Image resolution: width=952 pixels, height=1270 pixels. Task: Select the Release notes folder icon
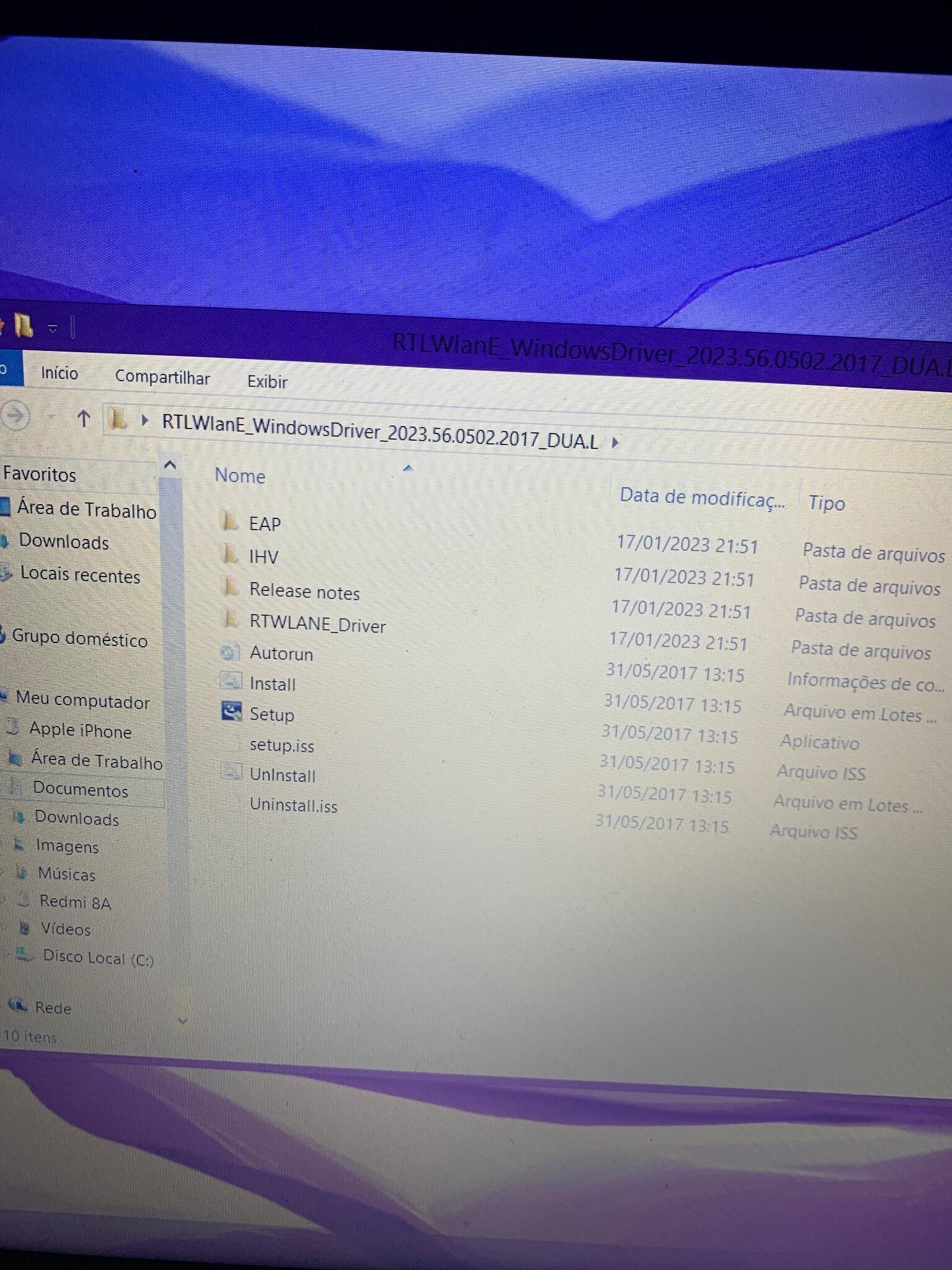pos(230,586)
